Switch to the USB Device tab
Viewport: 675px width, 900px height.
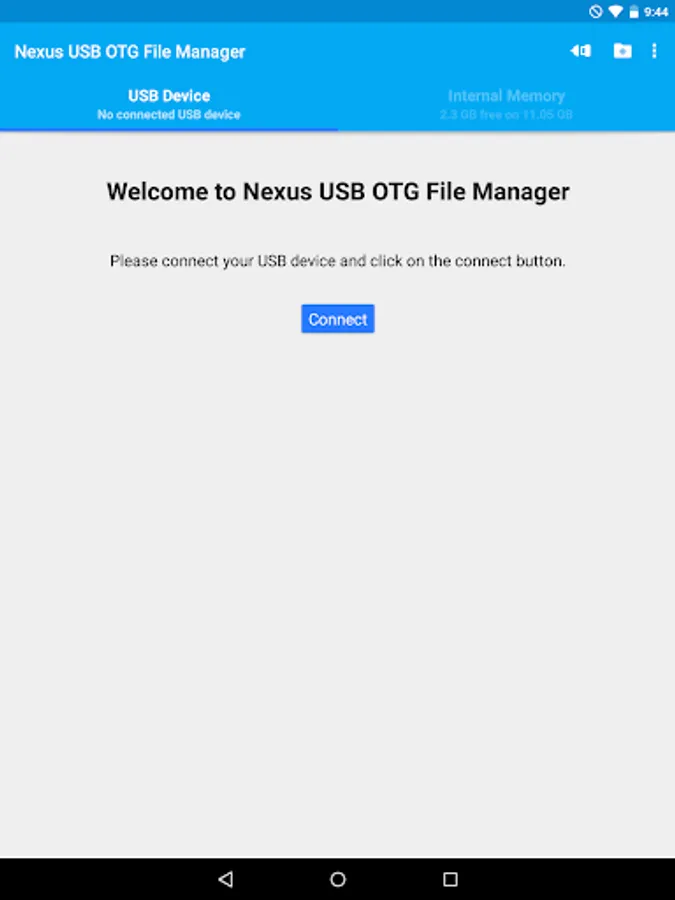169,104
